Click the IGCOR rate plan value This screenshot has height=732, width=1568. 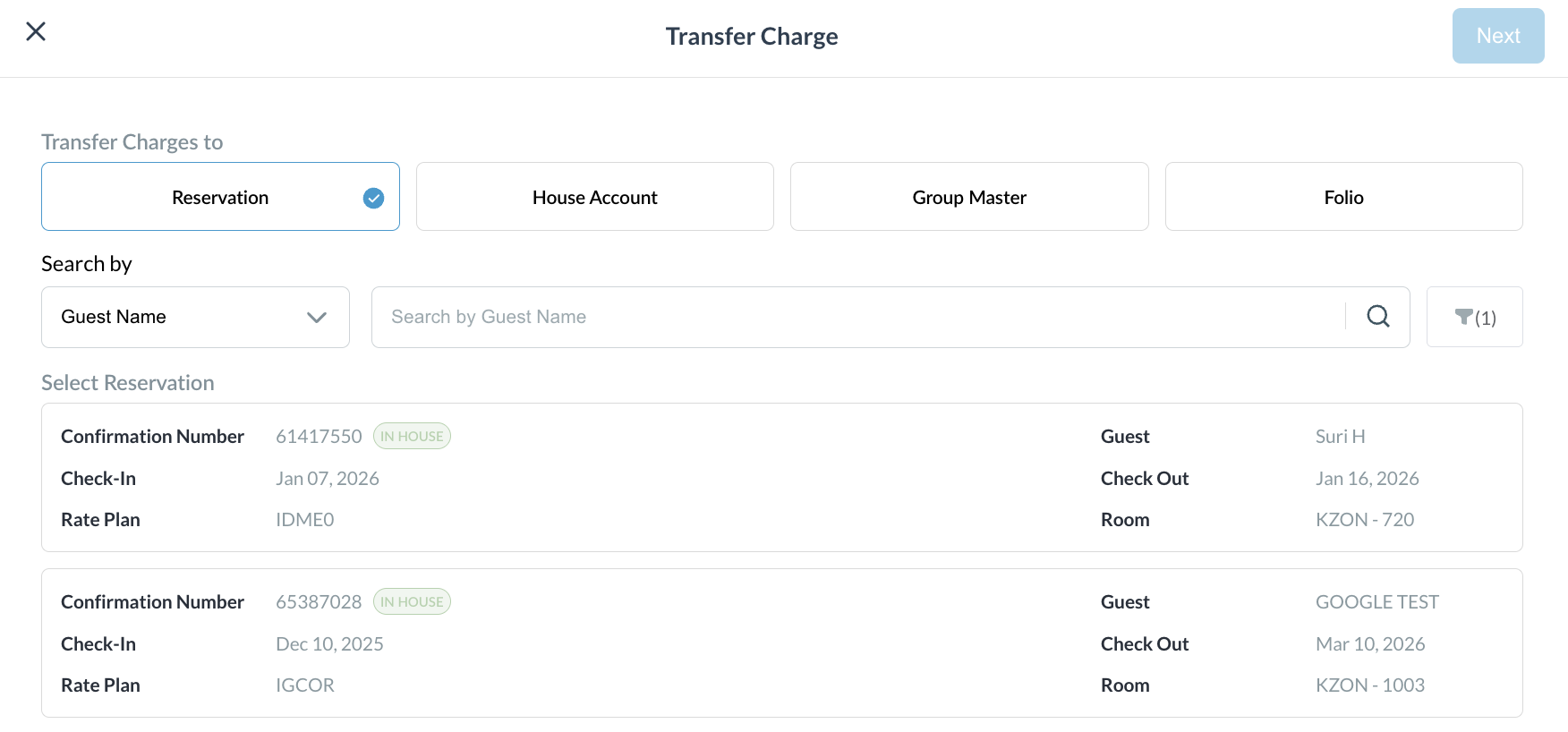(304, 685)
